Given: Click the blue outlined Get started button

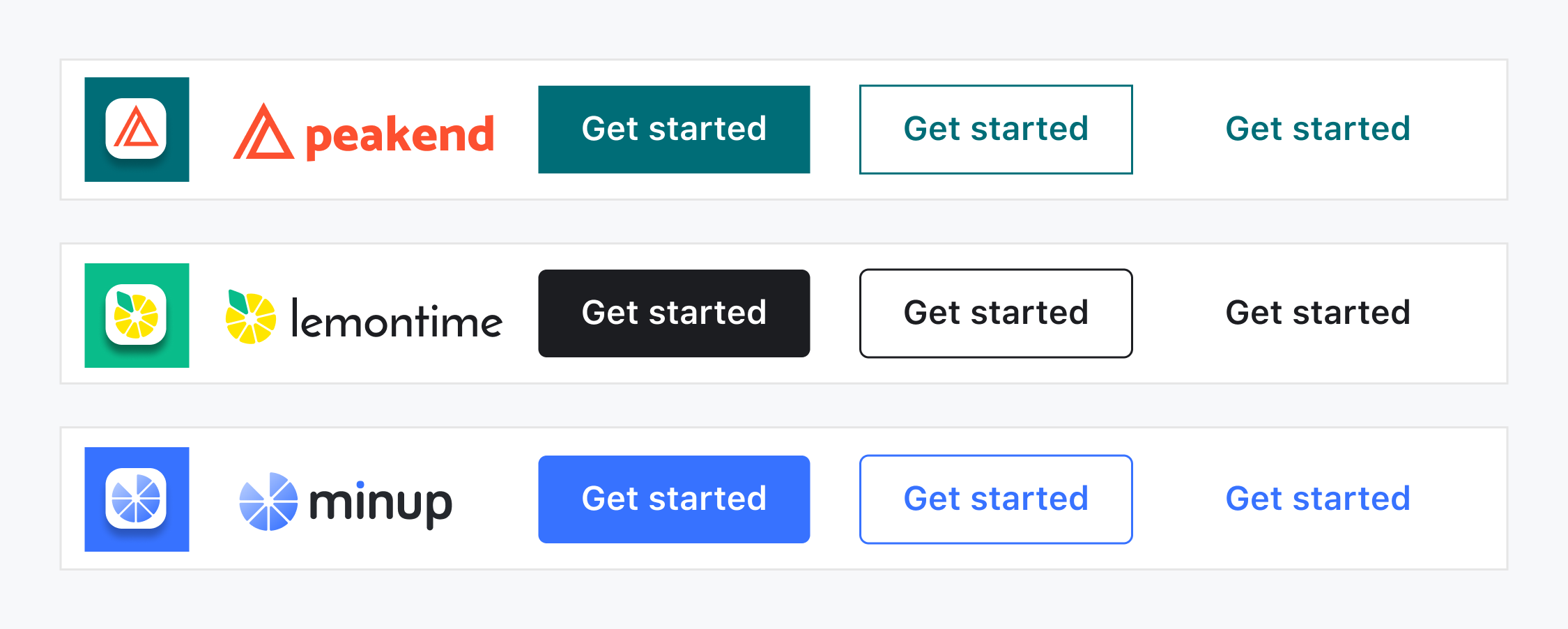Looking at the screenshot, I should pyautogui.click(x=996, y=499).
